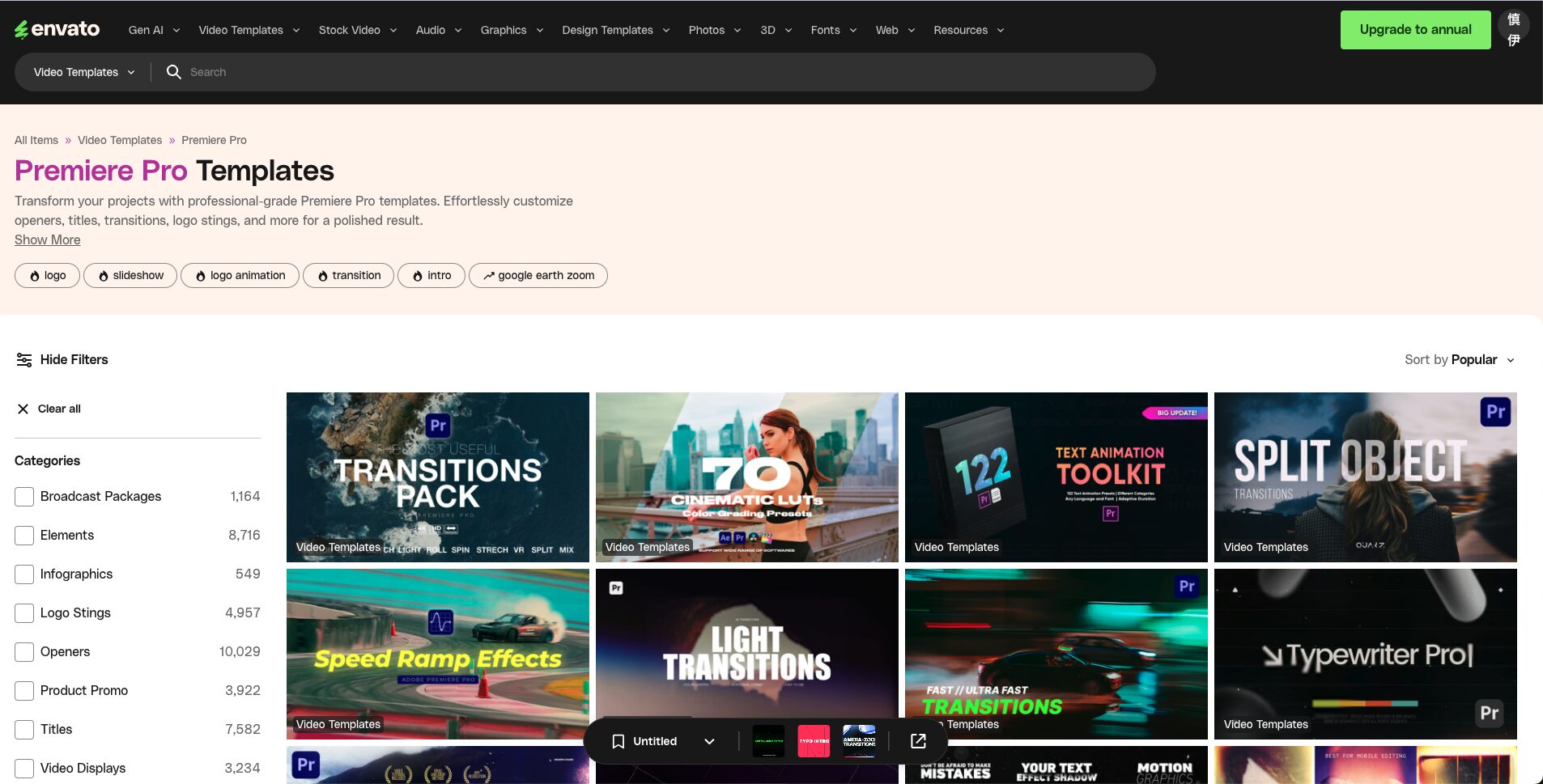The width and height of the screenshot is (1543, 784).
Task: Select the Typo Intro thumbnail in collection bar
Action: tap(814, 740)
